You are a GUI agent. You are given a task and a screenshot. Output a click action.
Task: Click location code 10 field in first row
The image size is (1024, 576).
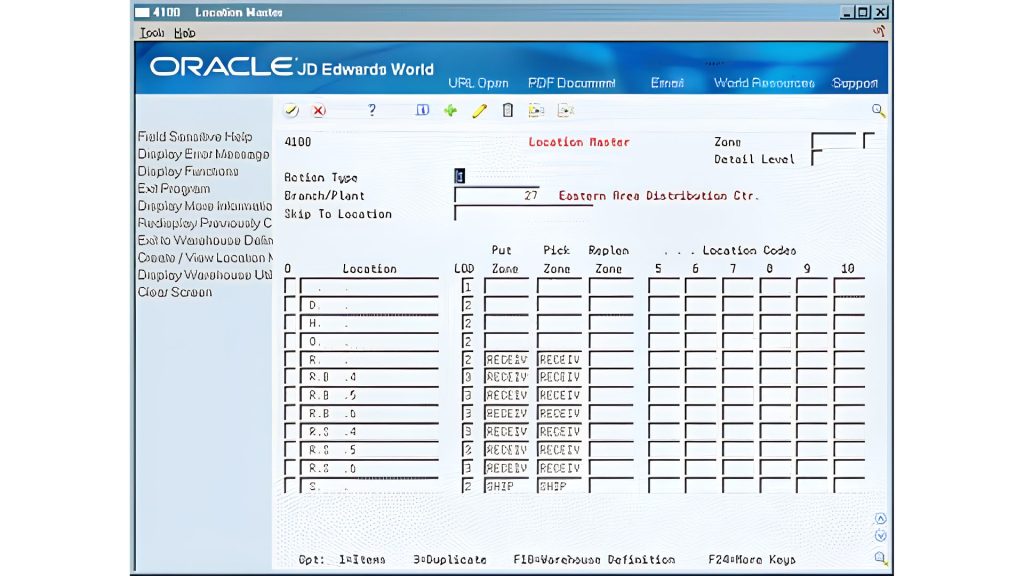849,286
